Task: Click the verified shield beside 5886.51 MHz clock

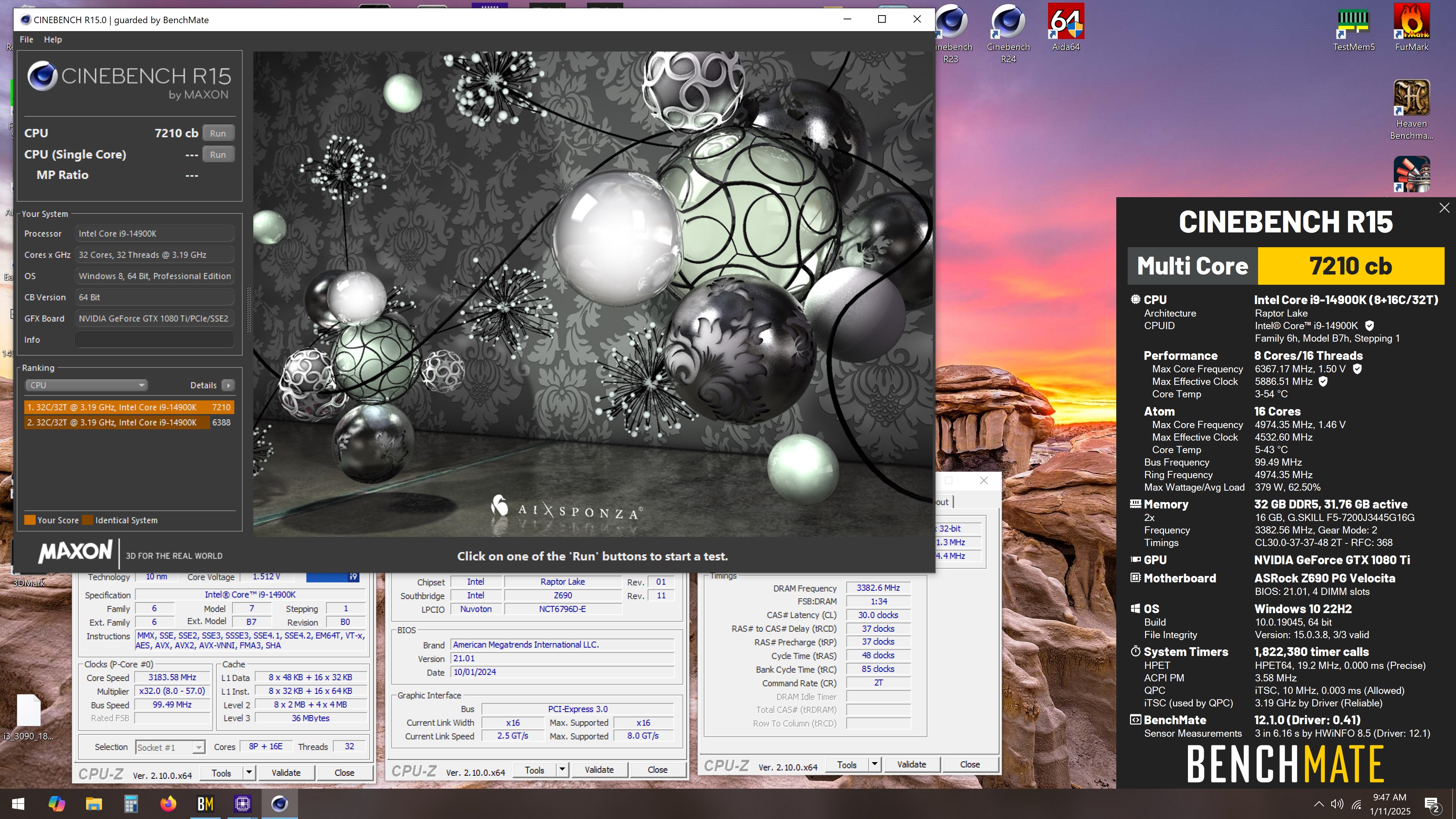Action: click(1323, 381)
